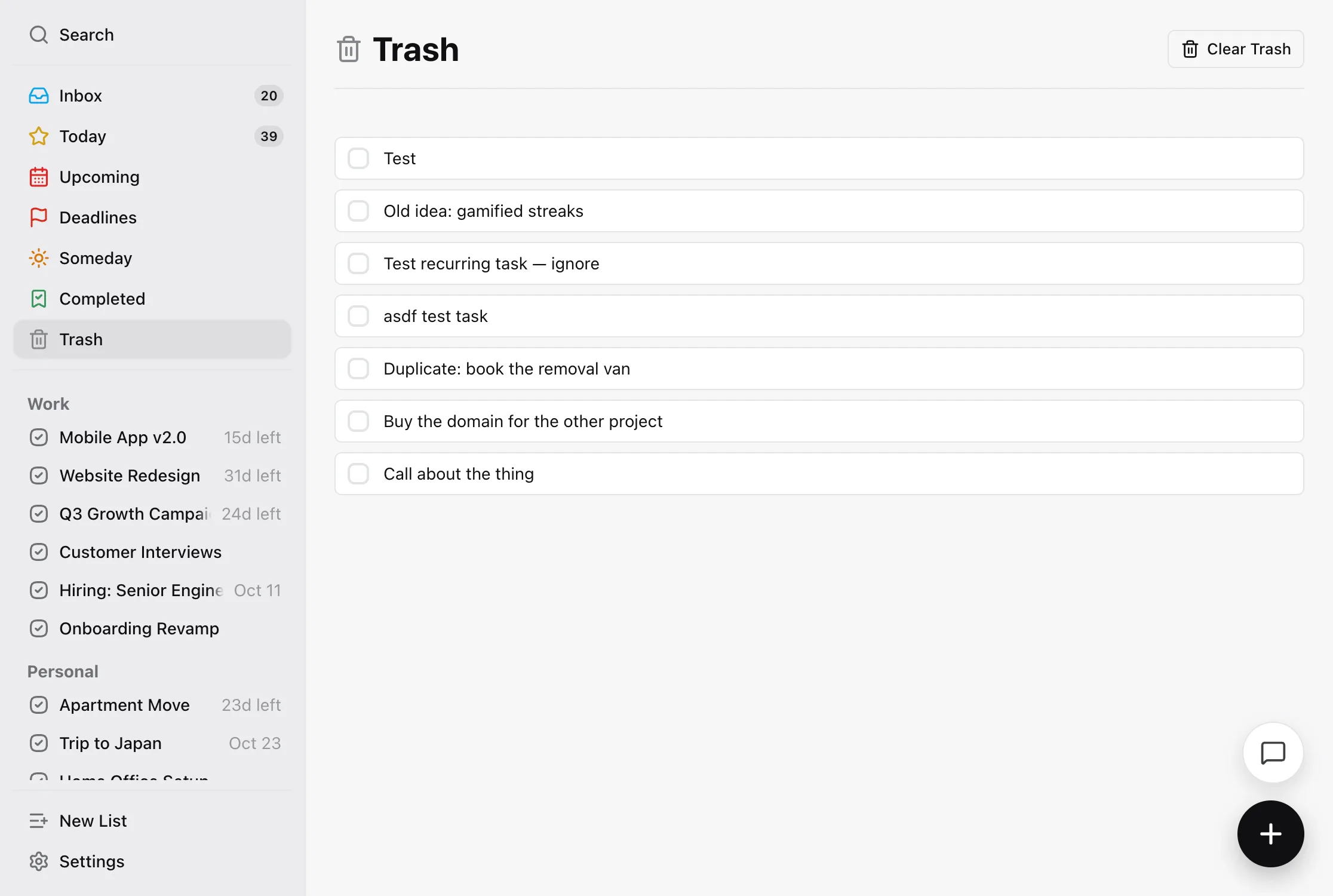The height and width of the screenshot is (896, 1333).
Task: Click the Mobile App v2.0 project icon
Action: [39, 437]
